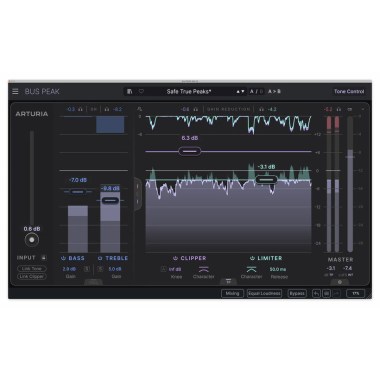This screenshot has width=380, height=380.
Task: Copy A to B settings
Action: coord(274,91)
